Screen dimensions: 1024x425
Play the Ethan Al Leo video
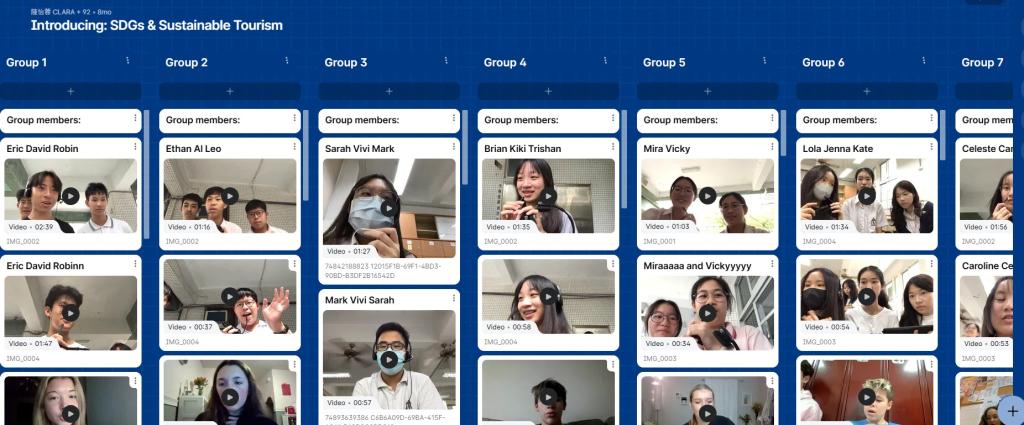click(230, 196)
